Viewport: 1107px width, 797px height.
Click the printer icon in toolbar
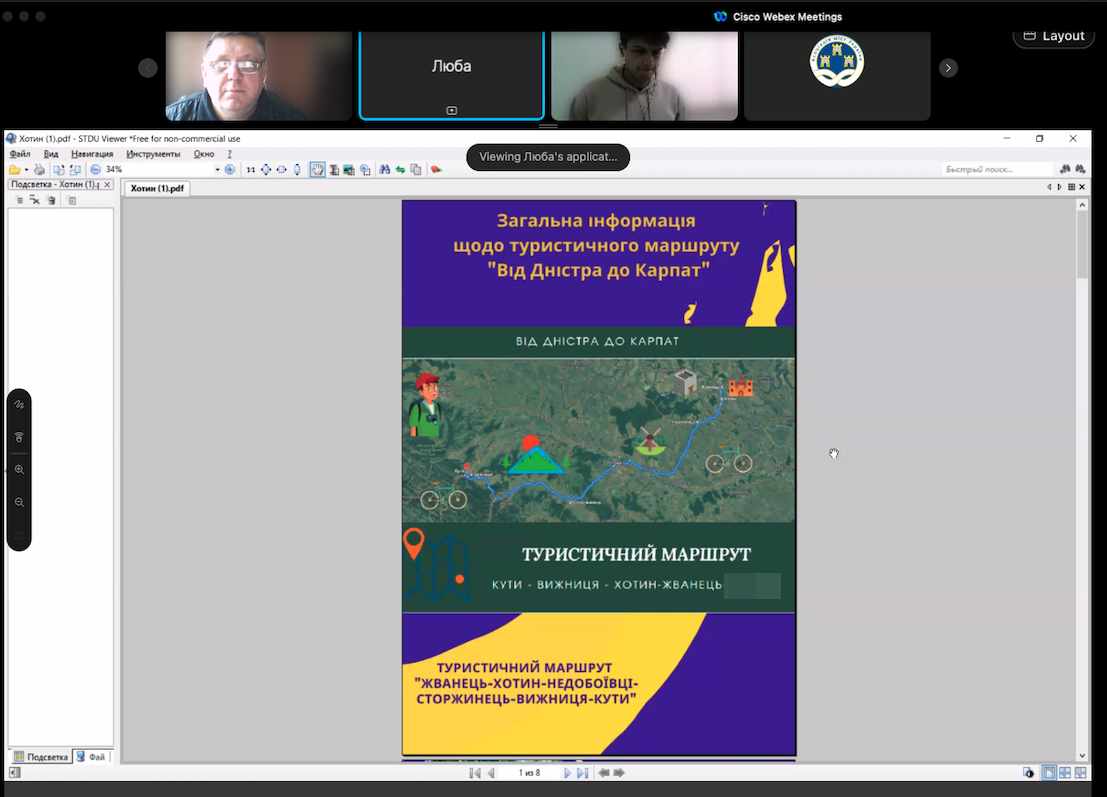39,170
